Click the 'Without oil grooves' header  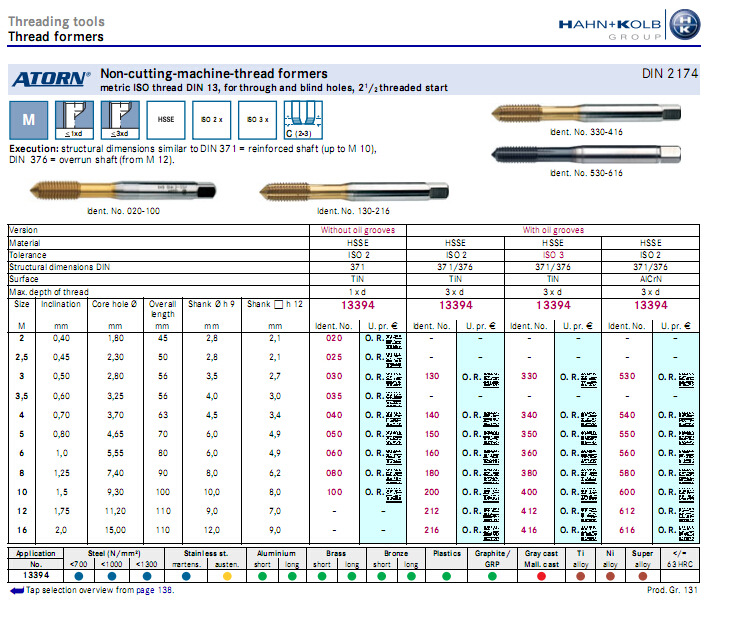[358, 230]
